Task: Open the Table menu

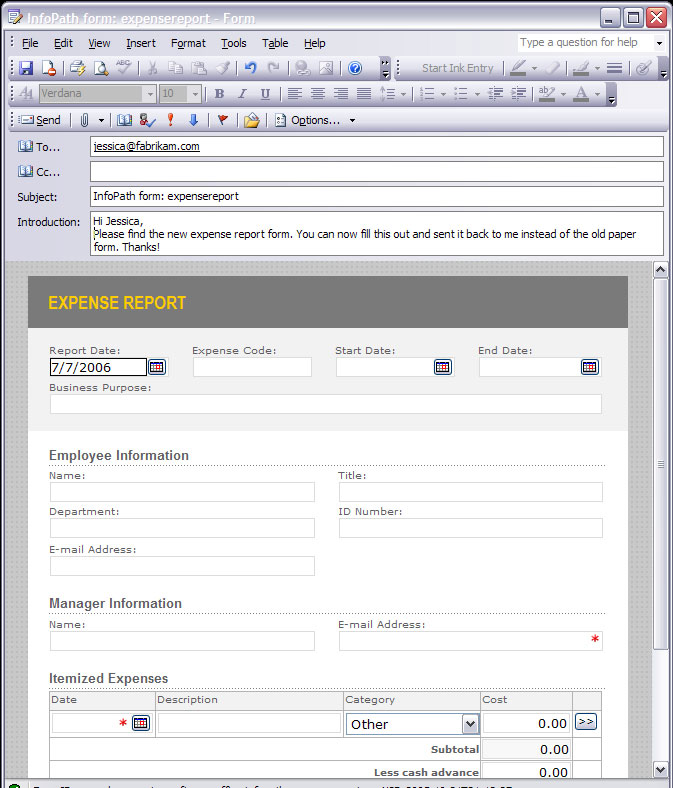Action: [x=275, y=43]
